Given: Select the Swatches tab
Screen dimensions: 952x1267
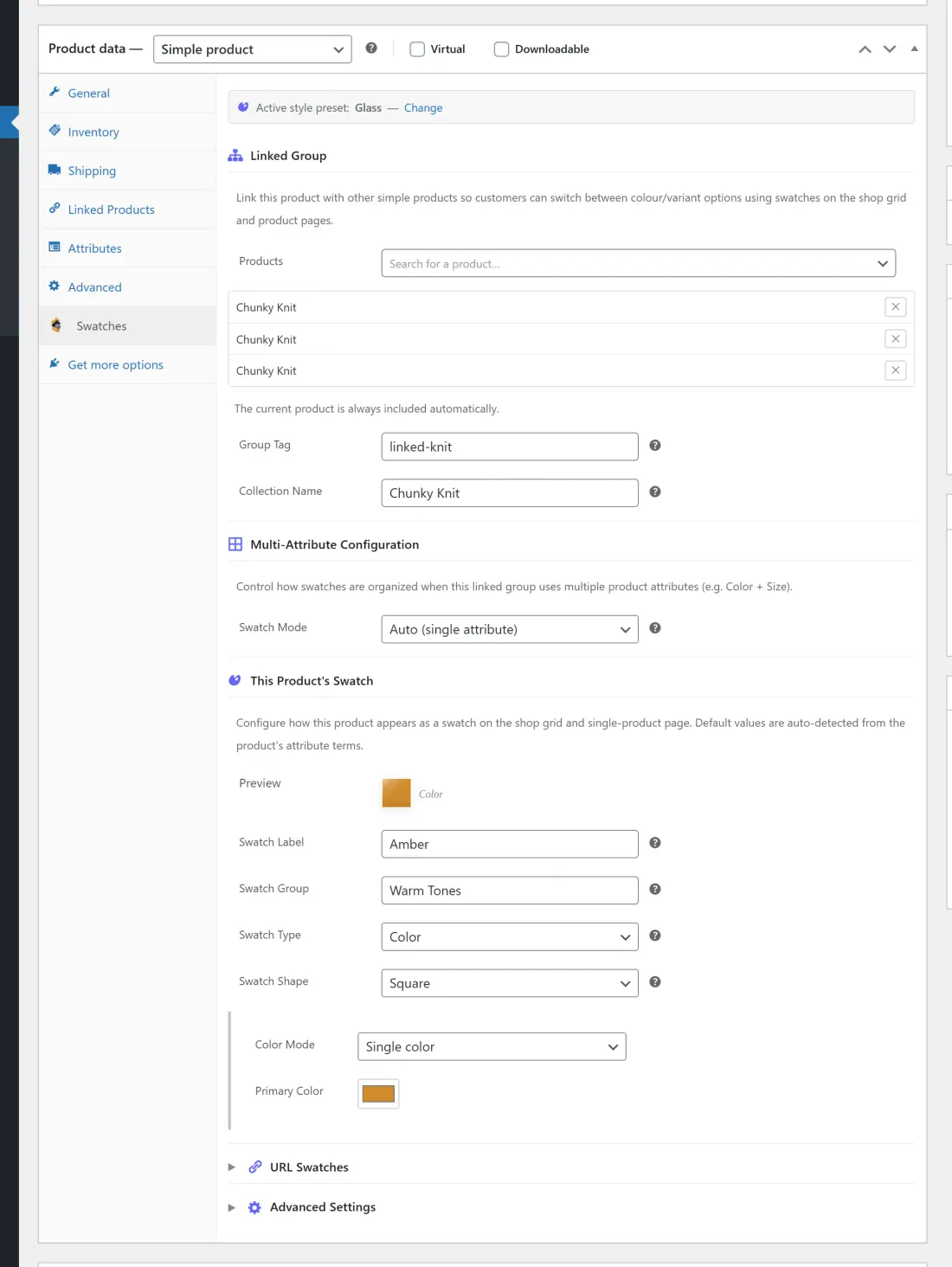Looking at the screenshot, I should 127,326.
